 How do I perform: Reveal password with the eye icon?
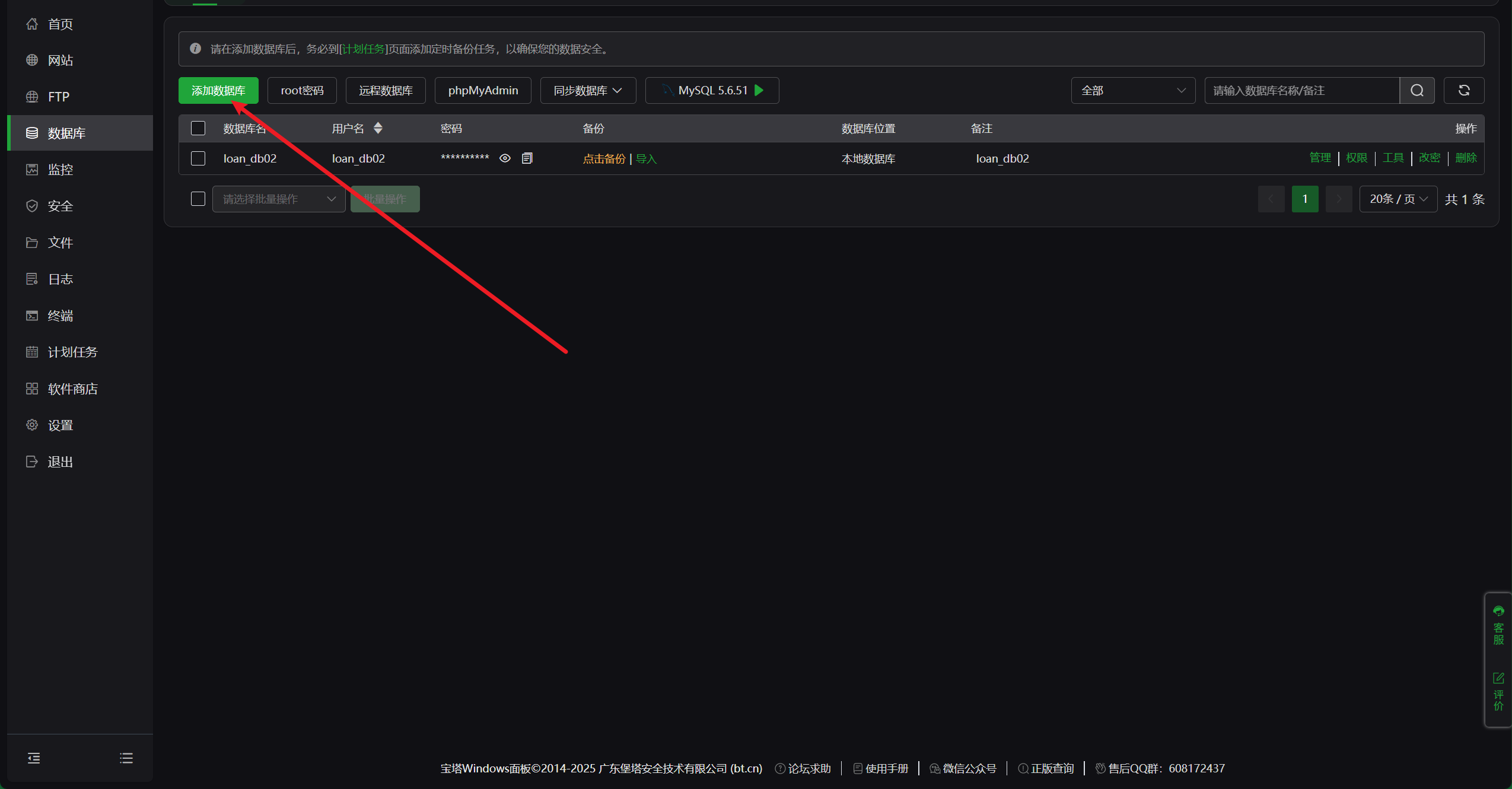505,158
